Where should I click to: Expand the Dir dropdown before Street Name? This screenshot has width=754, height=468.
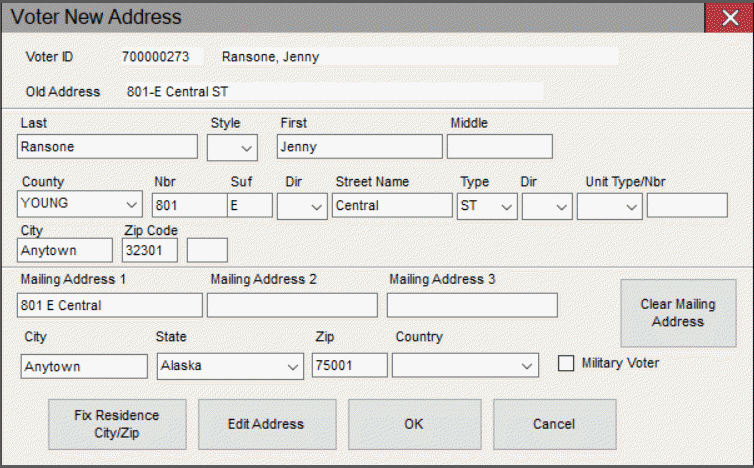[x=302, y=207]
